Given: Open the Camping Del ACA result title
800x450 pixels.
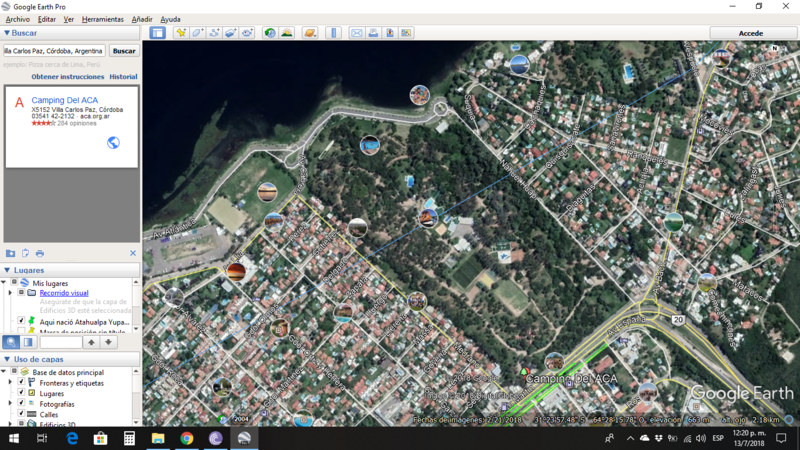Looking at the screenshot, I should [65, 100].
